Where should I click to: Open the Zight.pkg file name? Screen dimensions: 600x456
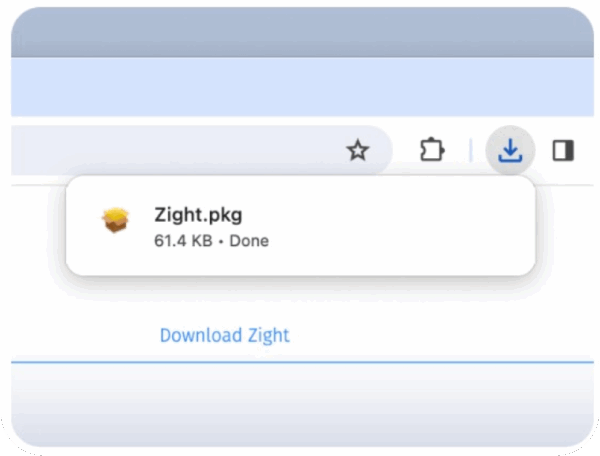(198, 214)
